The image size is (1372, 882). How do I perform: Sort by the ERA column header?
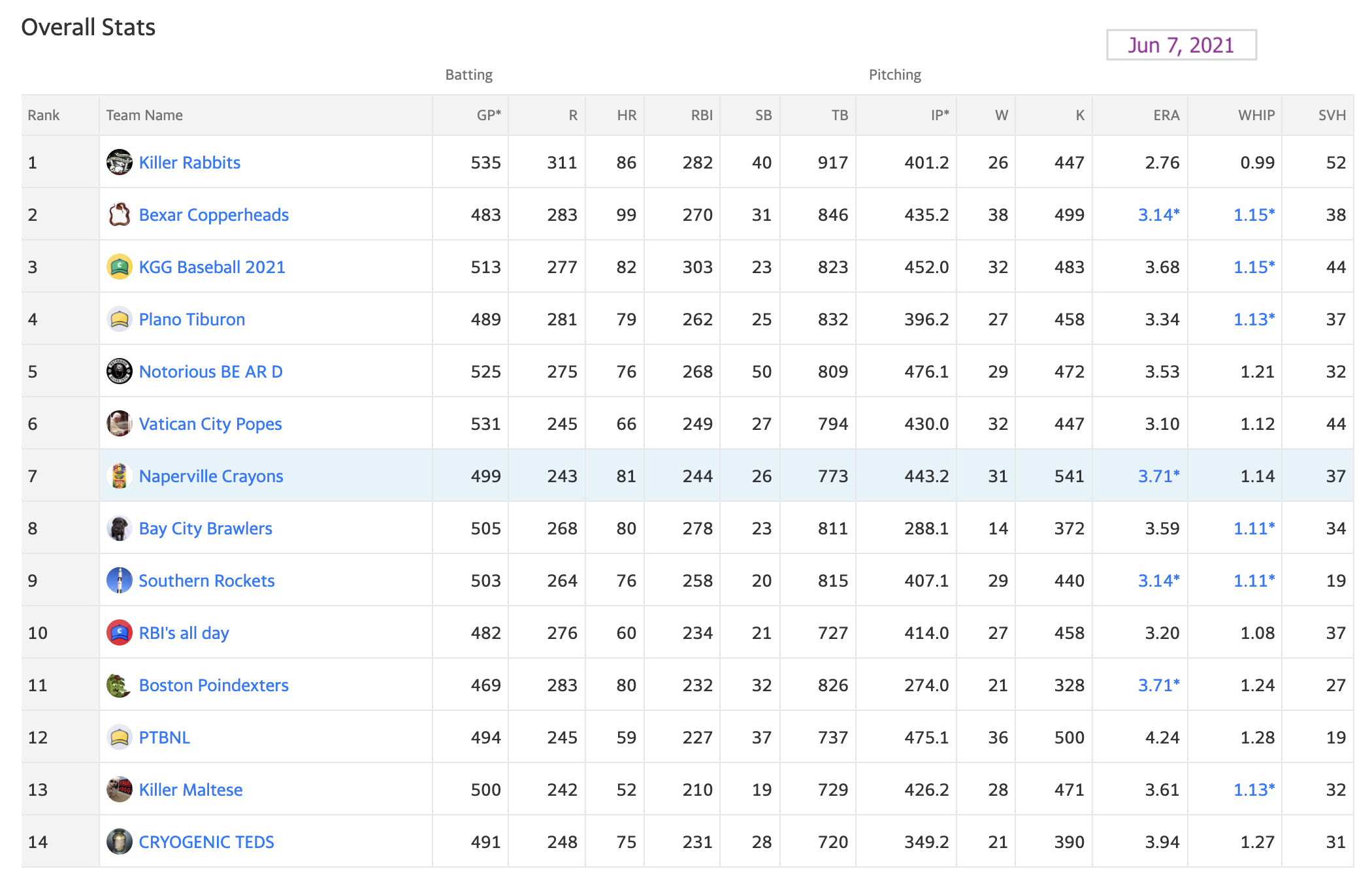coord(1166,116)
